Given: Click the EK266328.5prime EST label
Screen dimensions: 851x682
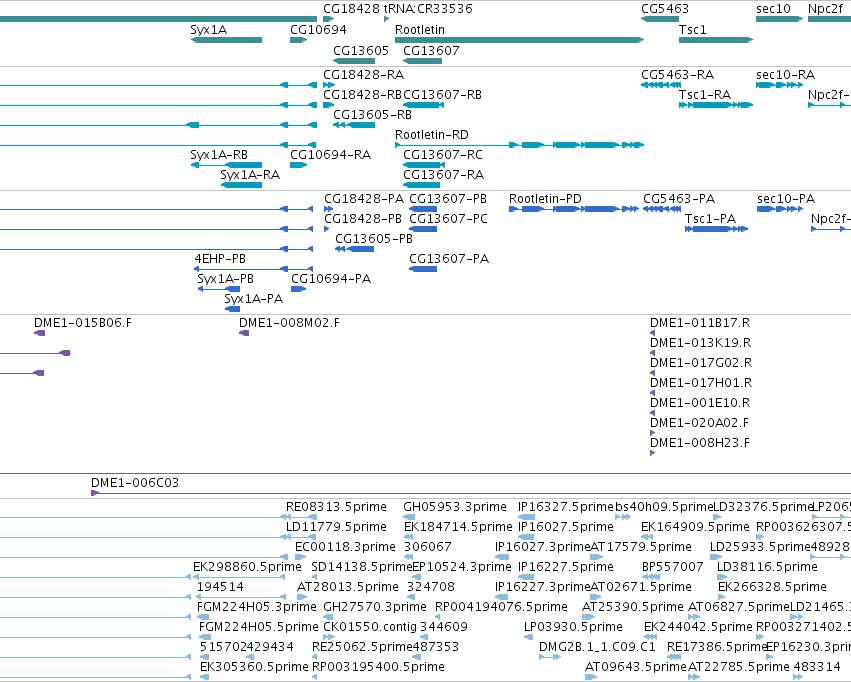Looking at the screenshot, I should tap(772, 588).
